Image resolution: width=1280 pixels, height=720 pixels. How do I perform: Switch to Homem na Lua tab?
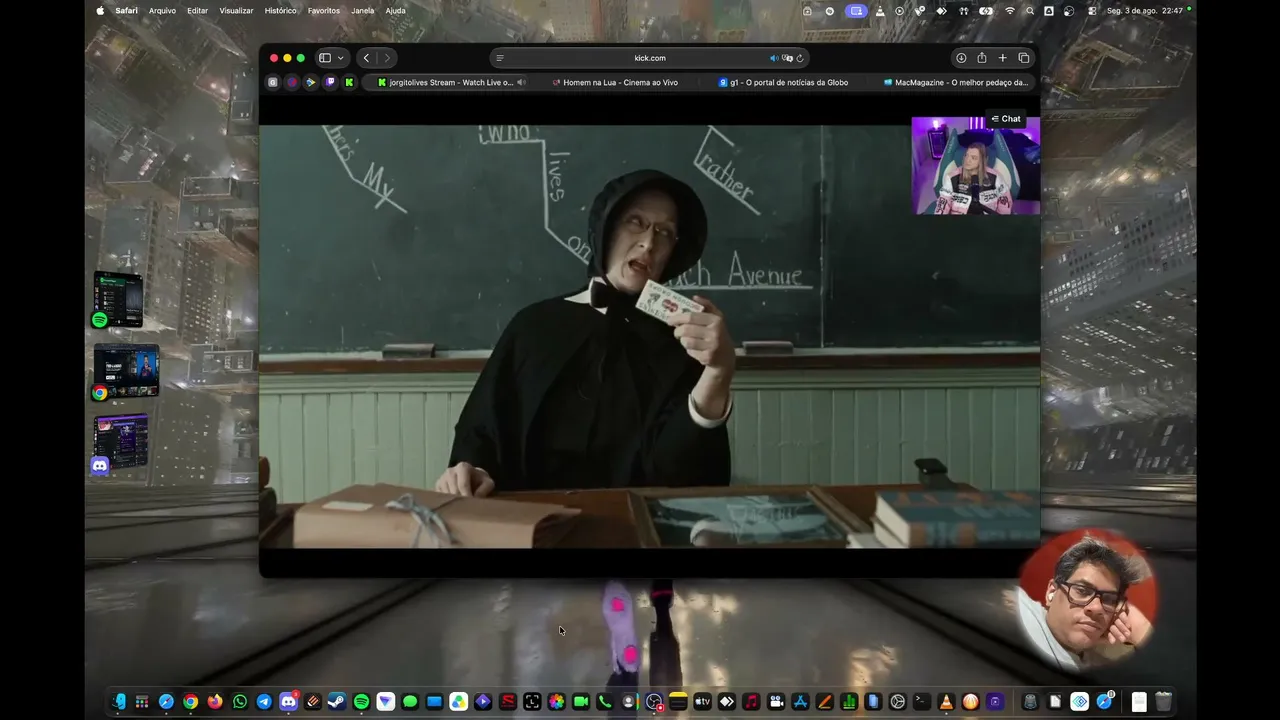[615, 82]
